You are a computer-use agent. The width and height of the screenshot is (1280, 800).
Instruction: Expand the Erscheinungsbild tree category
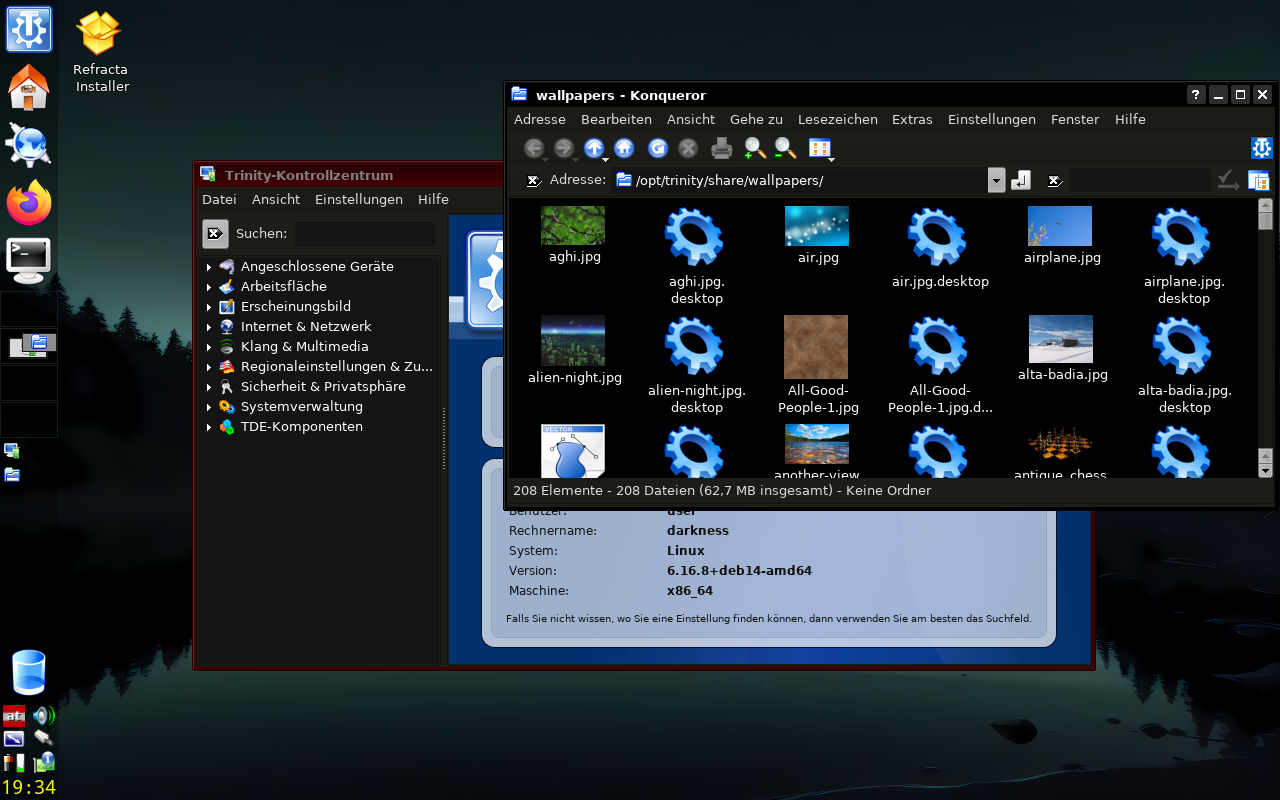click(x=209, y=307)
